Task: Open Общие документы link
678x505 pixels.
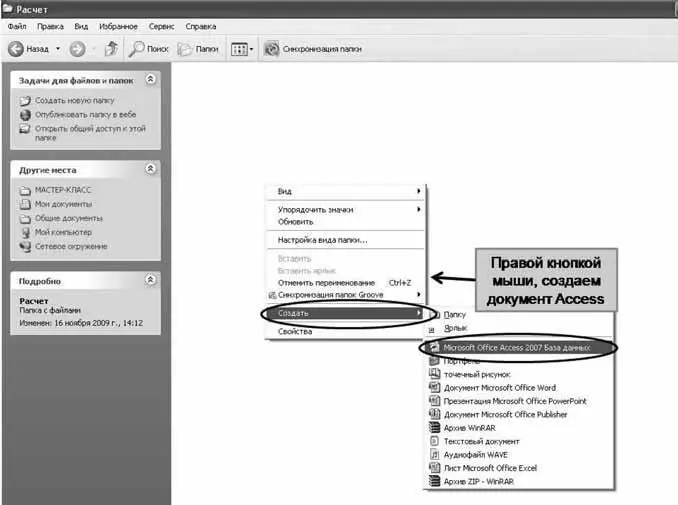Action: (x=69, y=218)
